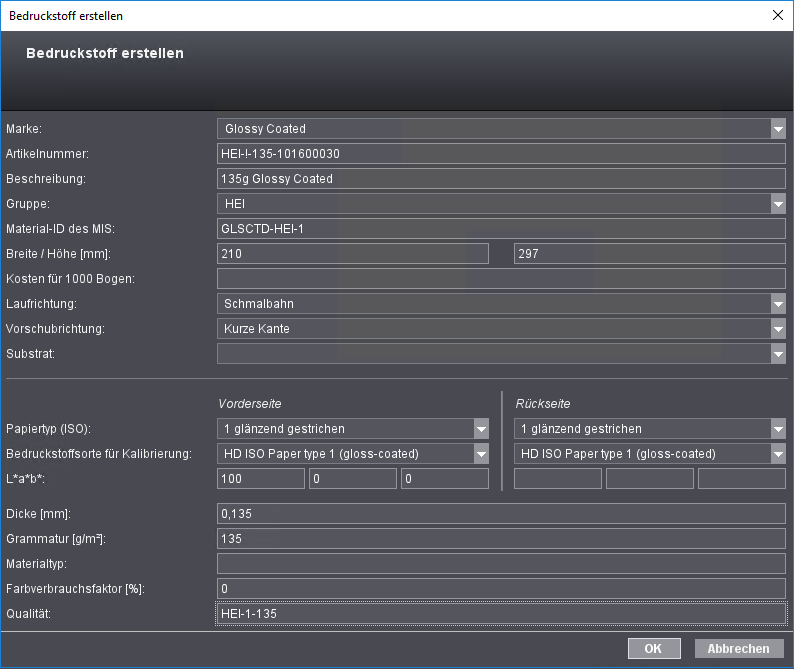The image size is (794, 669).
Task: Click the Kosten für 1000 Bogen field
Action: (501, 279)
